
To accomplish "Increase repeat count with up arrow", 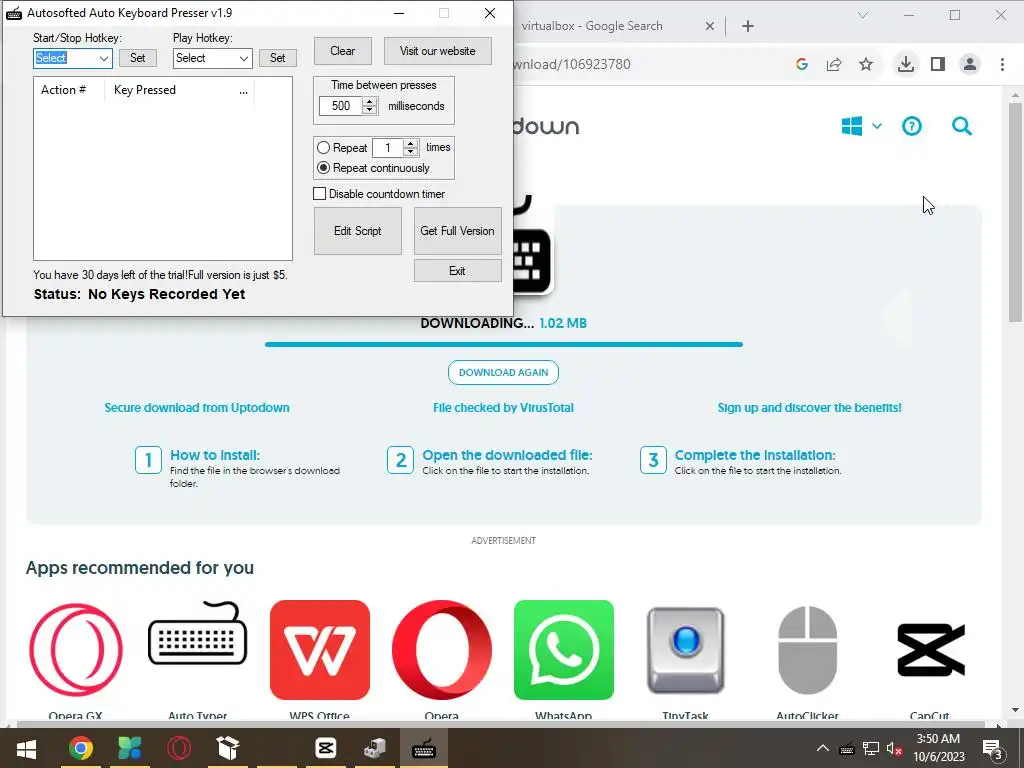I will (411, 144).
